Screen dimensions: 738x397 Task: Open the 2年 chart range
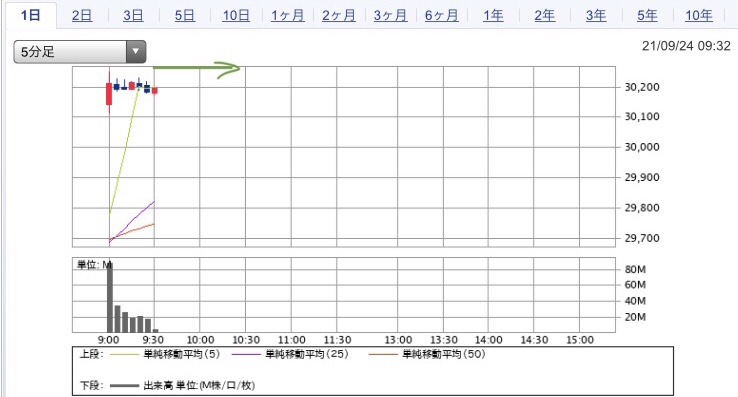coord(545,16)
